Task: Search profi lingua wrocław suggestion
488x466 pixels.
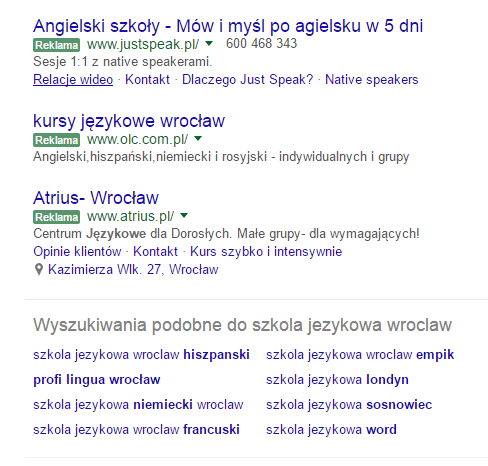Action: 97,380
